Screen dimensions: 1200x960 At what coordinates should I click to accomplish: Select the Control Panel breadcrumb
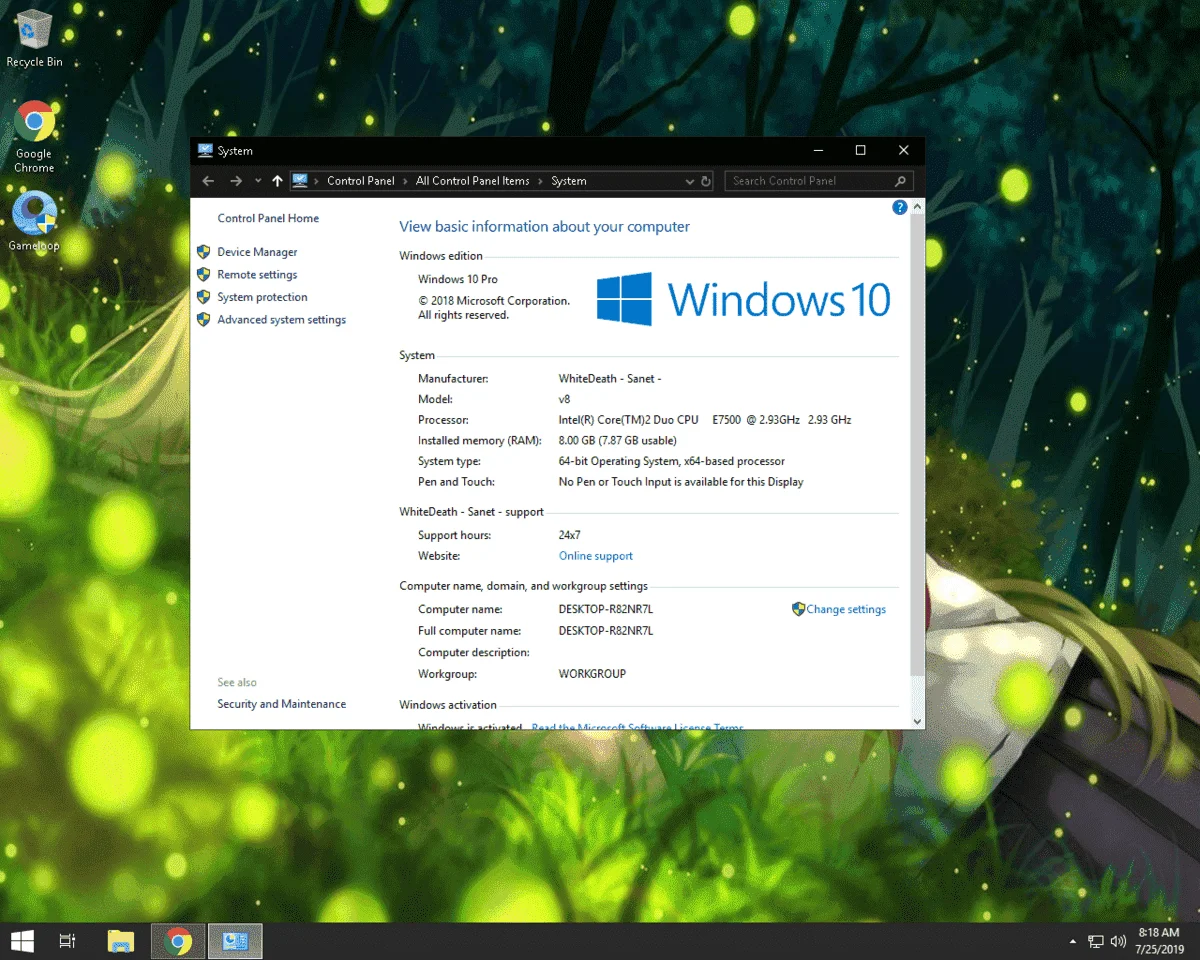(361, 181)
